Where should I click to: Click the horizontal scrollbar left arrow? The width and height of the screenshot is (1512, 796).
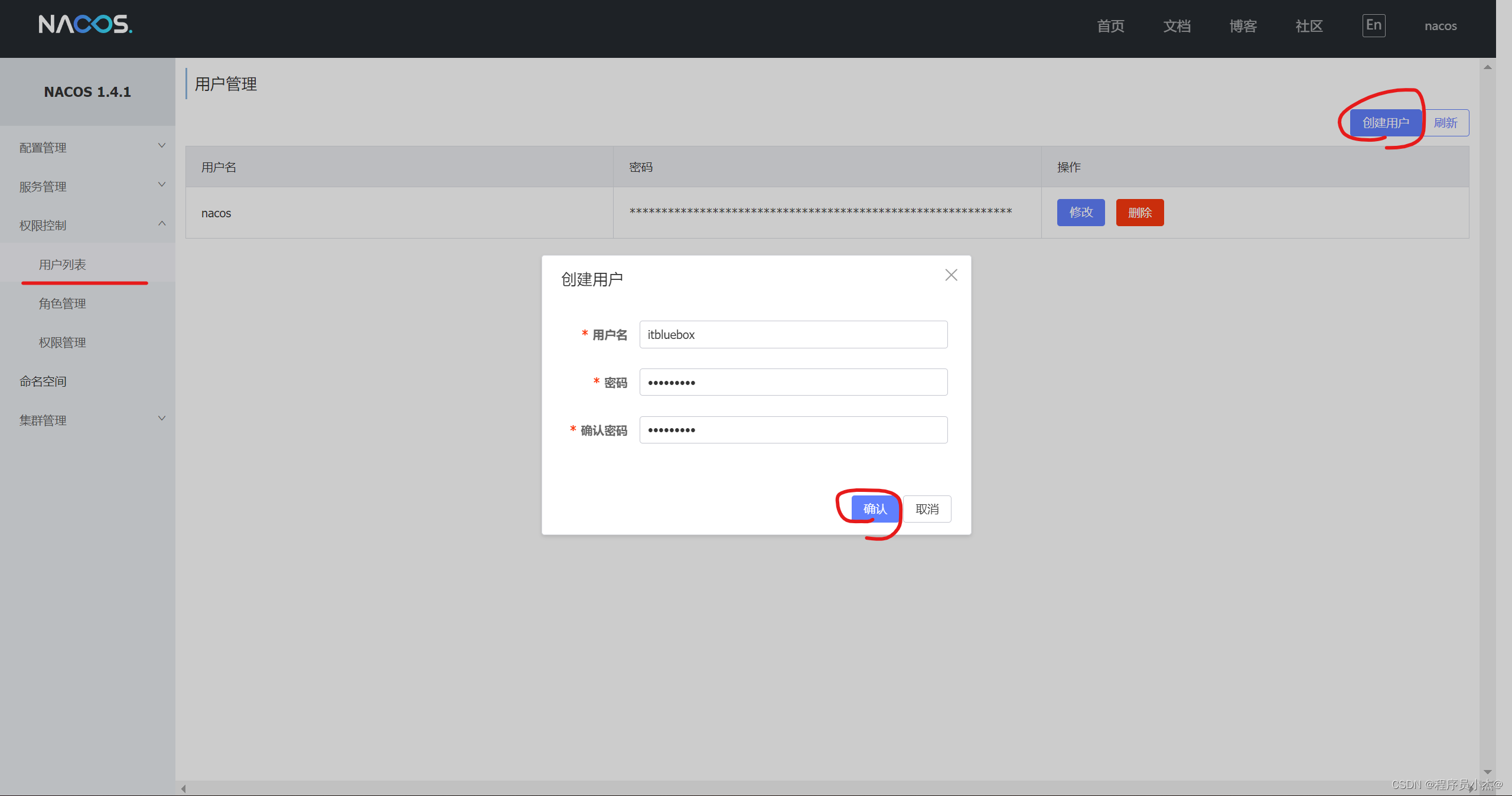point(184,789)
